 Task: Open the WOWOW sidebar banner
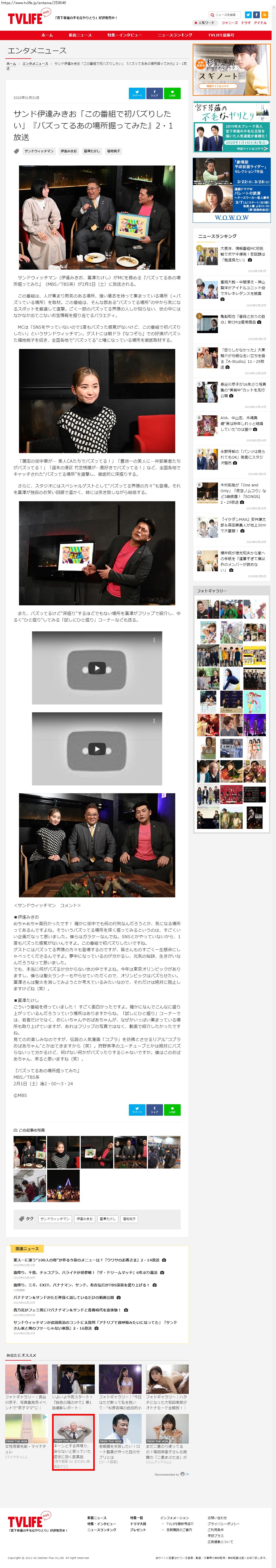point(231,190)
